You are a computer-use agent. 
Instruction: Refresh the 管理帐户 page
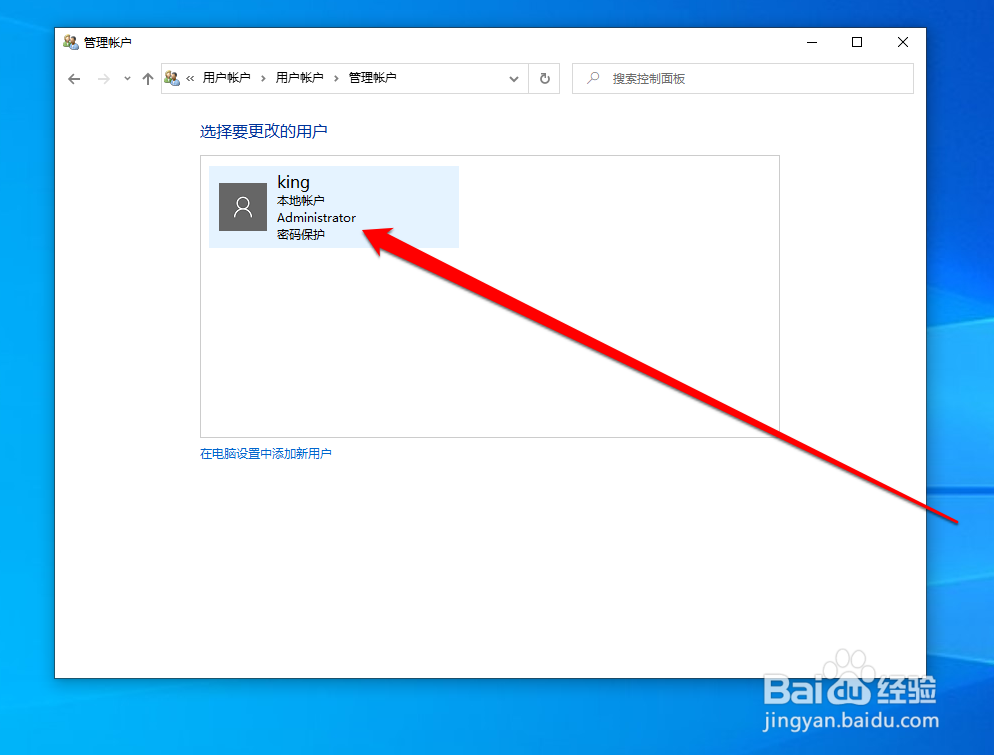click(545, 79)
